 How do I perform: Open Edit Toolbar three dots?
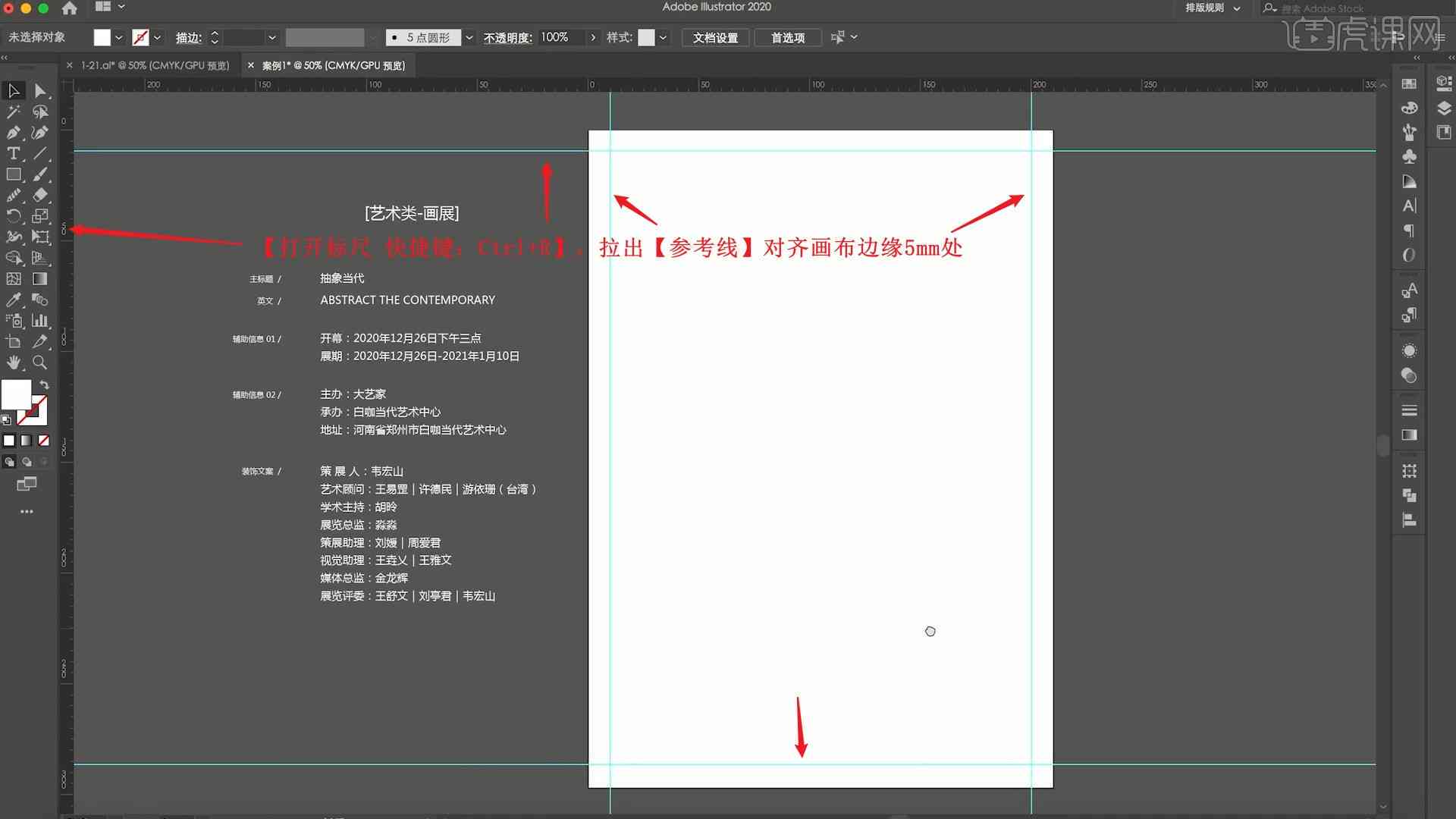[x=27, y=512]
